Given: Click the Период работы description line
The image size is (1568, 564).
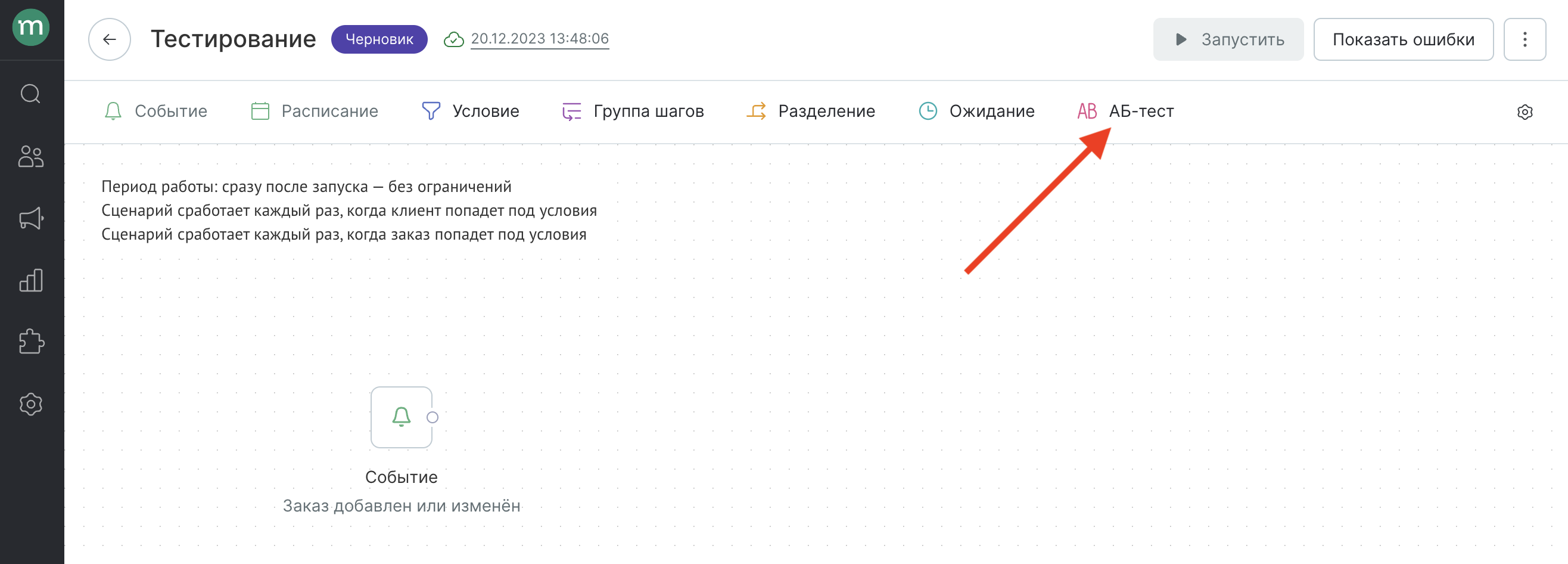Looking at the screenshot, I should [306, 187].
